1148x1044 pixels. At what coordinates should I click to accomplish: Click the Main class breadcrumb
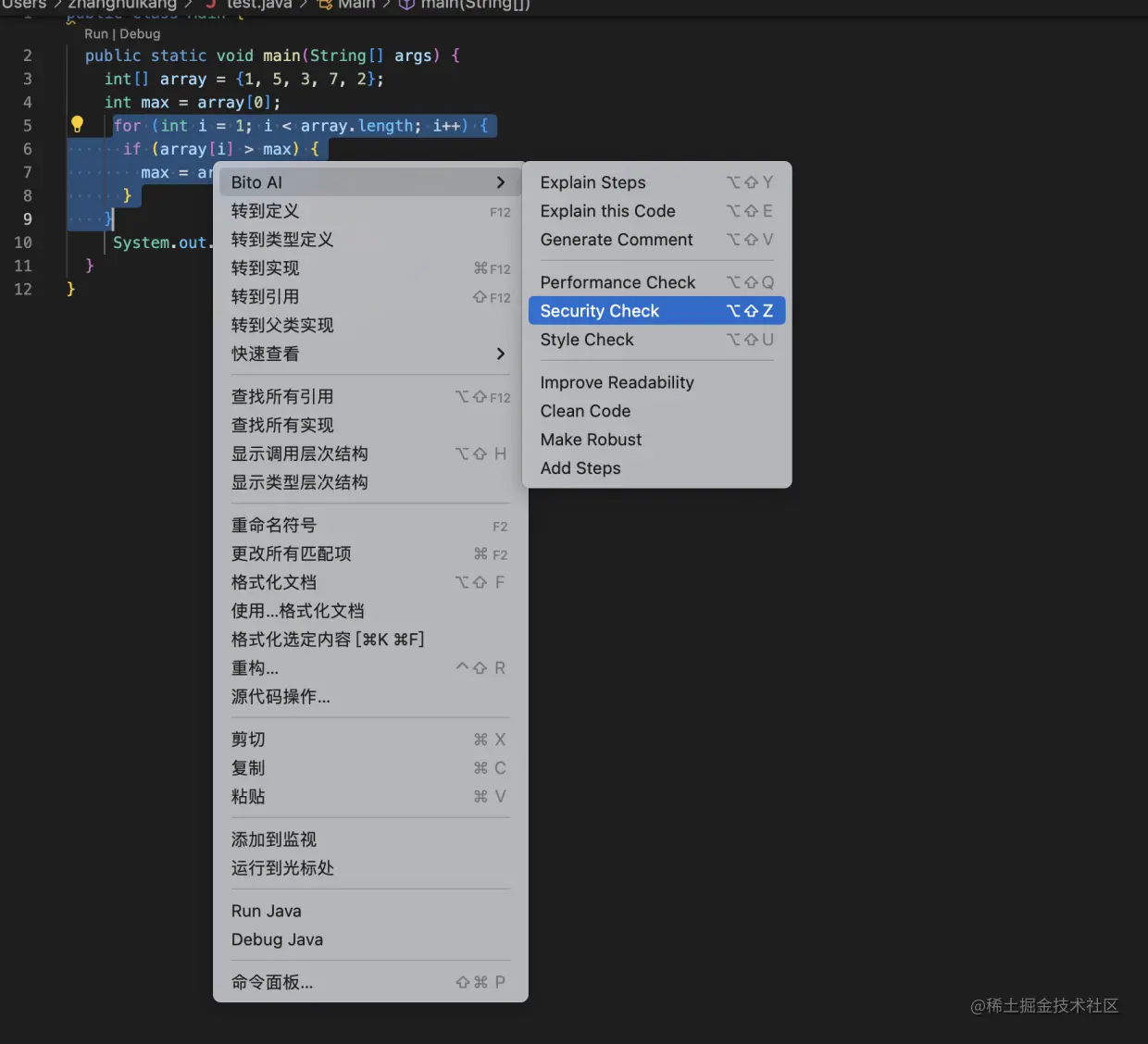point(356,5)
